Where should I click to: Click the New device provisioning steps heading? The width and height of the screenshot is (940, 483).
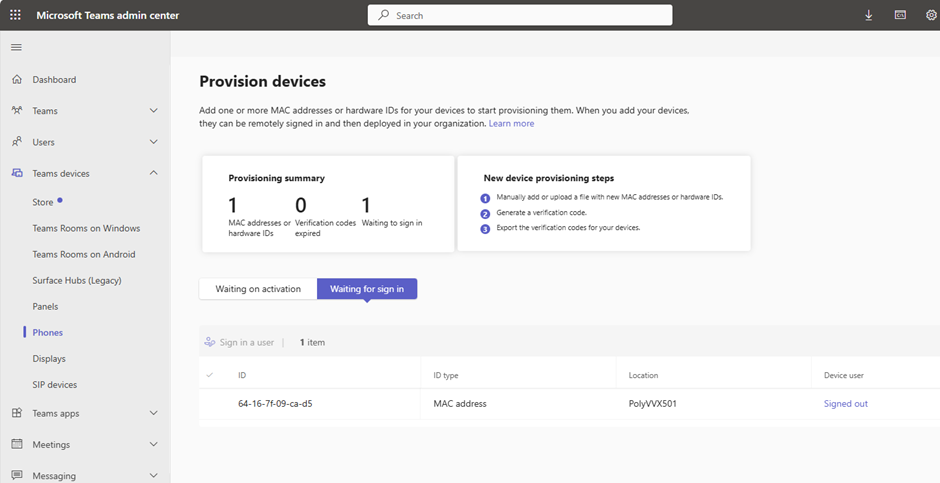tap(549, 178)
